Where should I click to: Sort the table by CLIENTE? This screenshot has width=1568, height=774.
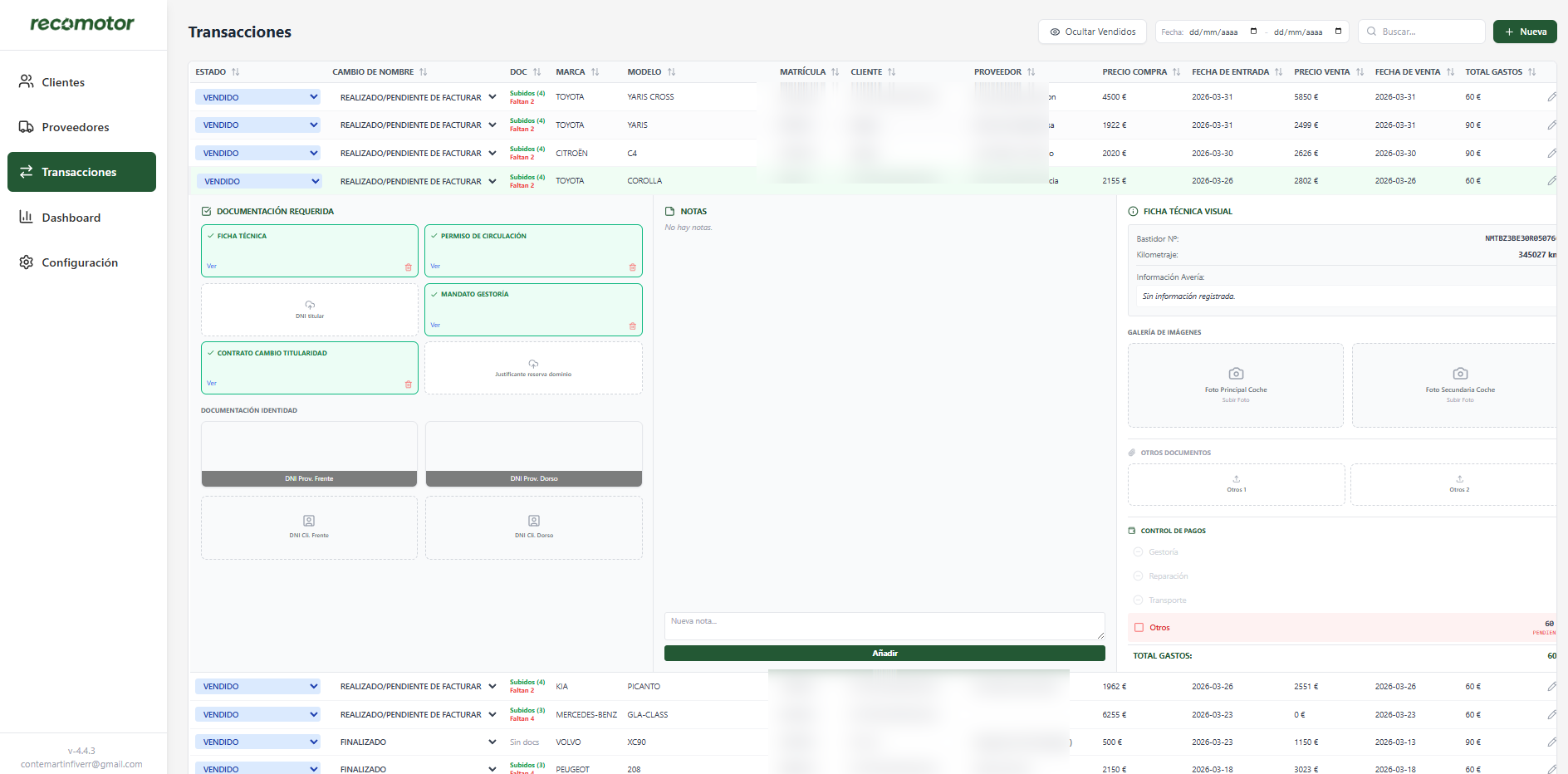891,72
